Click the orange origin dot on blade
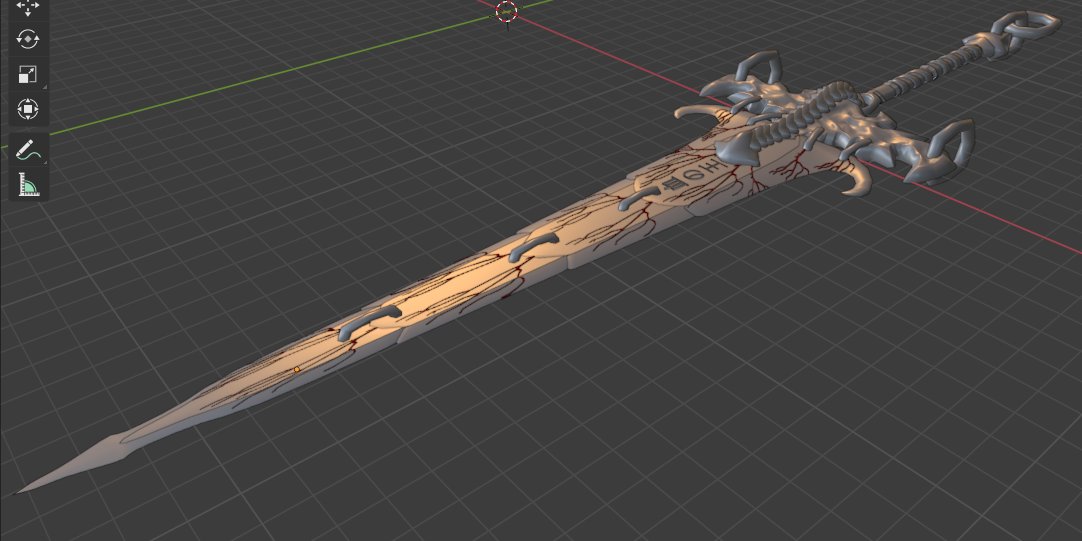 (297, 370)
